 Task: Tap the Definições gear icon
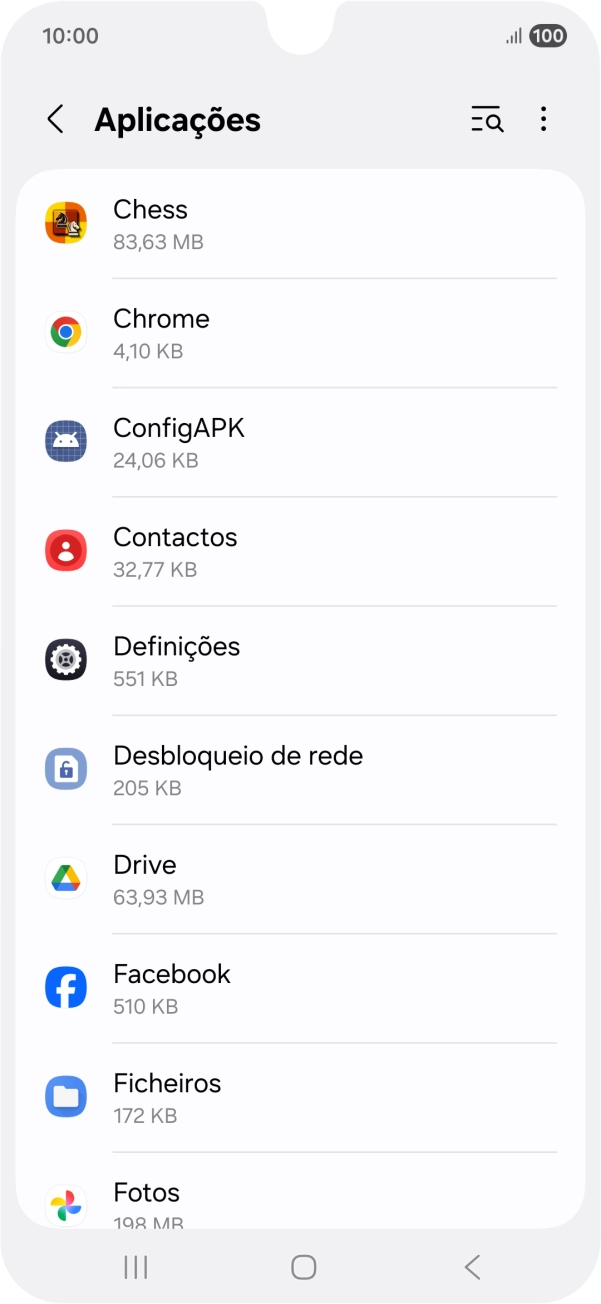(x=66, y=659)
